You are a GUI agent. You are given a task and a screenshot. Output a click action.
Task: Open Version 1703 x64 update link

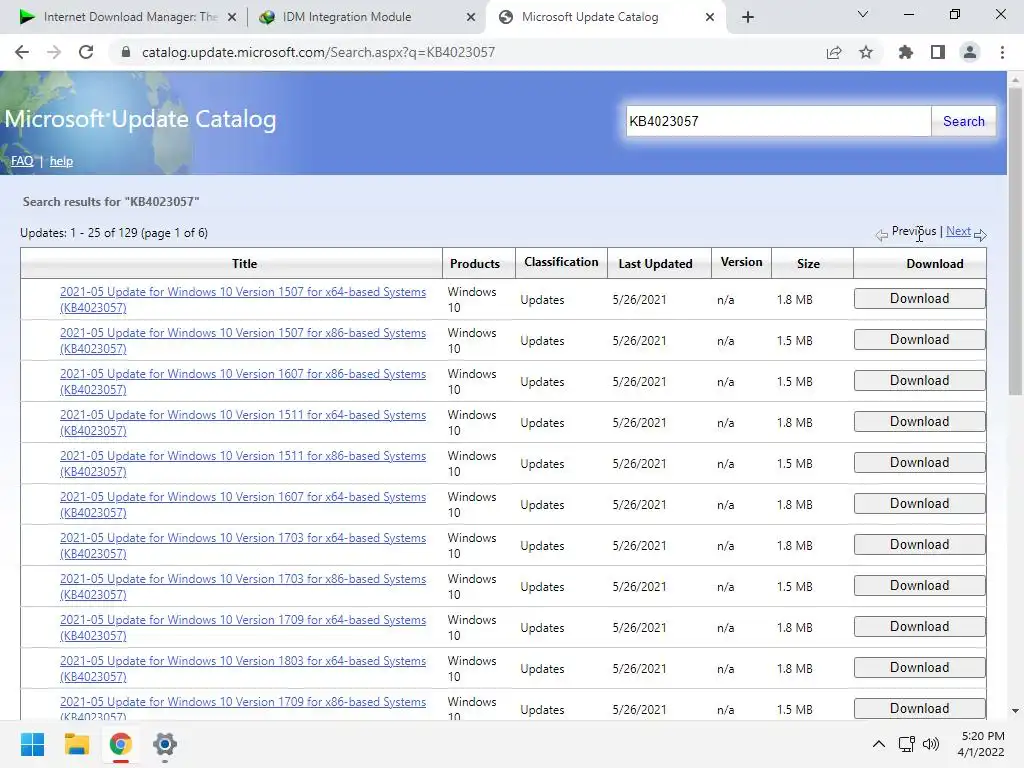[242, 546]
